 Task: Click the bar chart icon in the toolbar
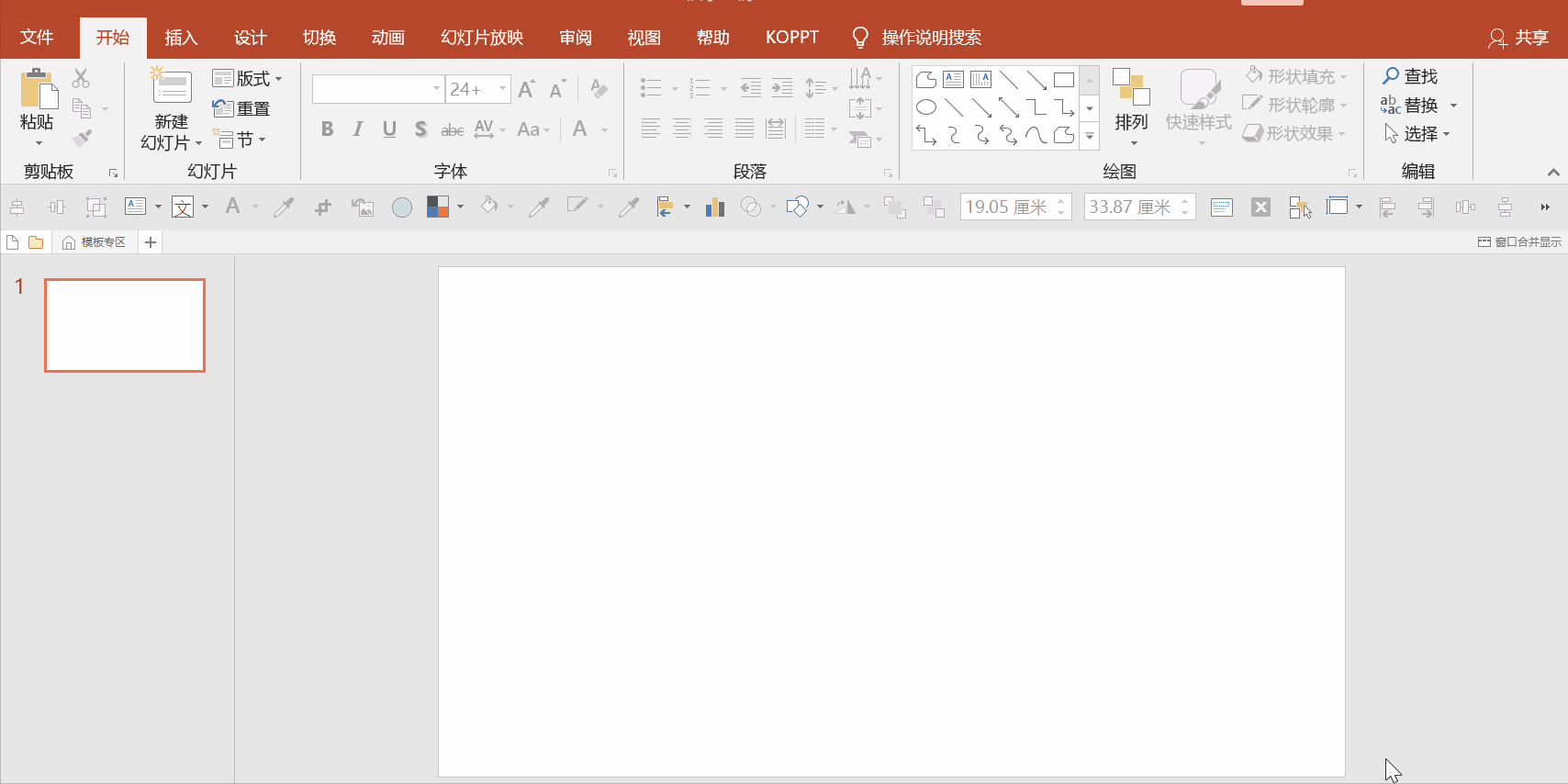tap(714, 207)
